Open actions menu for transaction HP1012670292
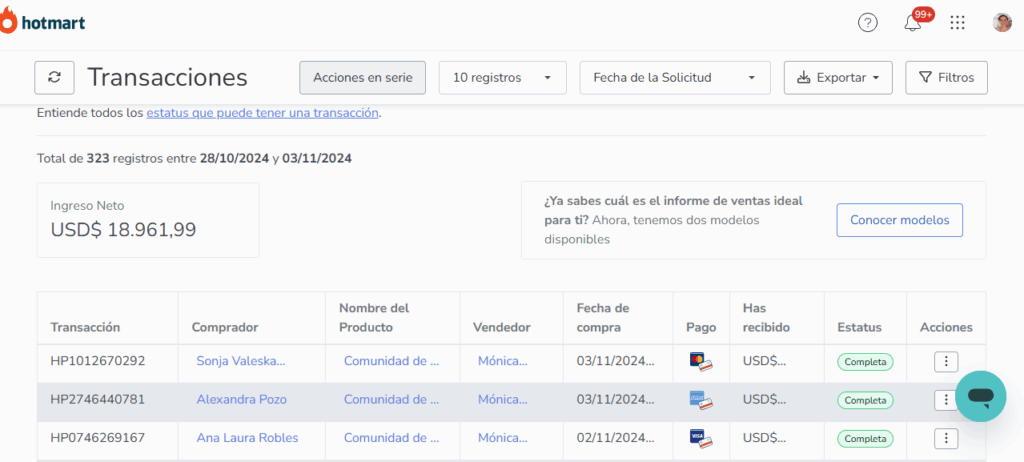 [946, 361]
